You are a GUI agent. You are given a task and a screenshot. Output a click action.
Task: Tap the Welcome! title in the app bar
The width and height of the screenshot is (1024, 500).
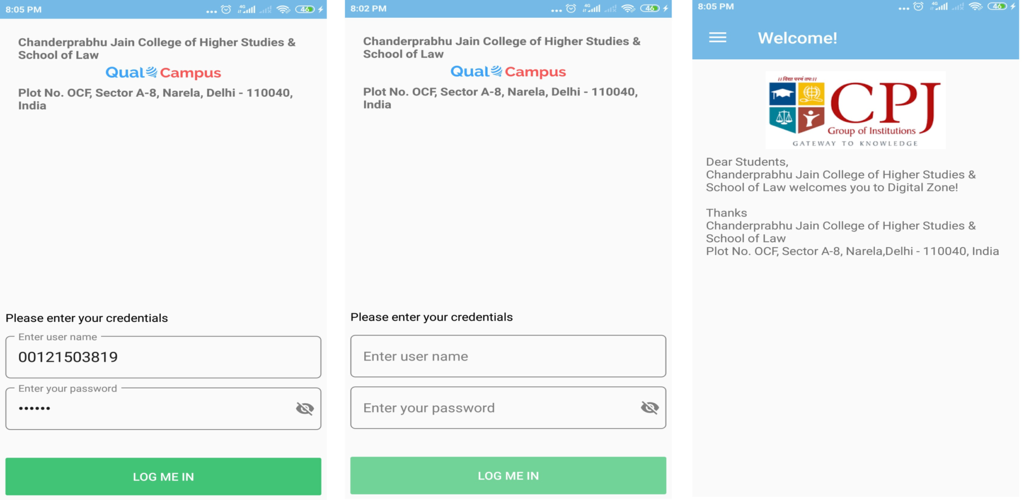(797, 38)
